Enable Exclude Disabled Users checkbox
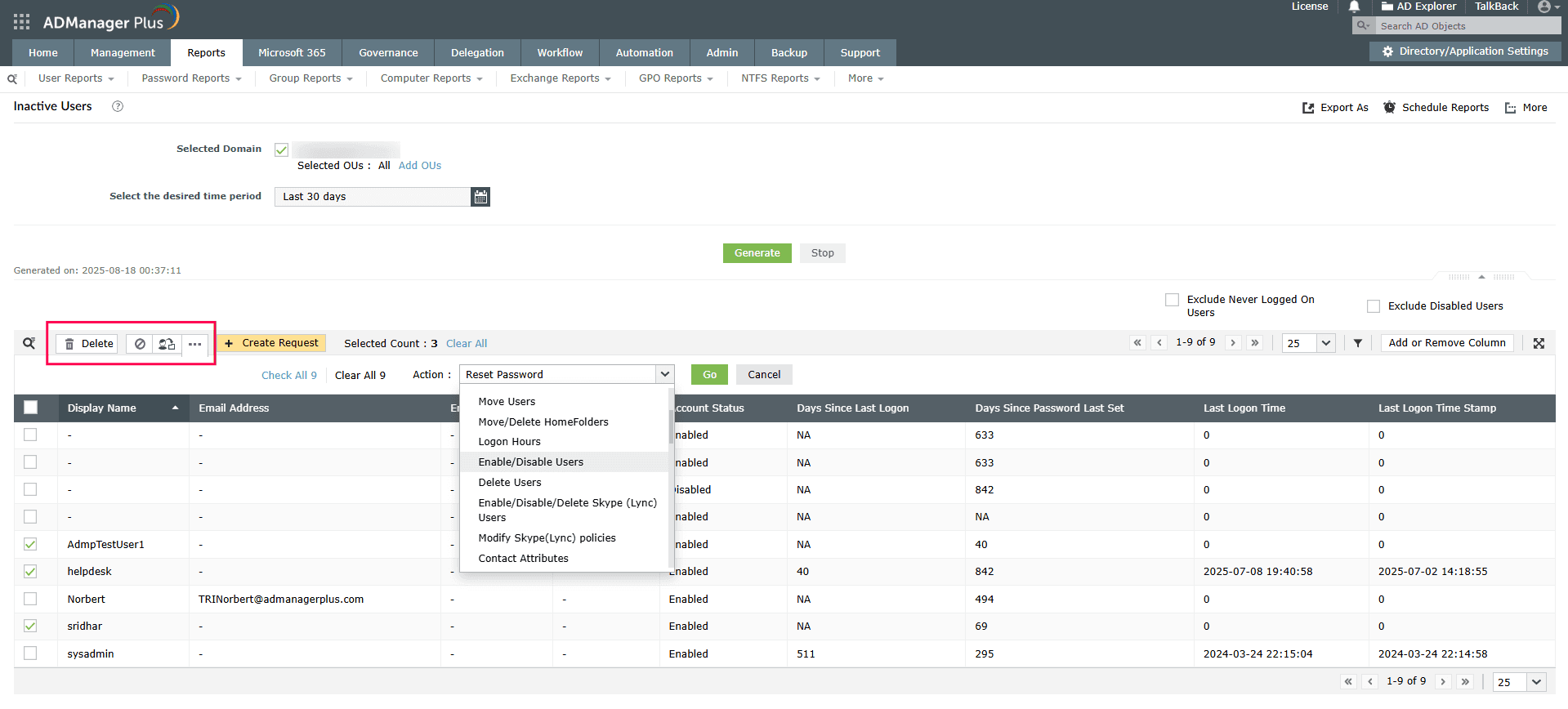Image resolution: width=1568 pixels, height=709 pixels. 1374,306
